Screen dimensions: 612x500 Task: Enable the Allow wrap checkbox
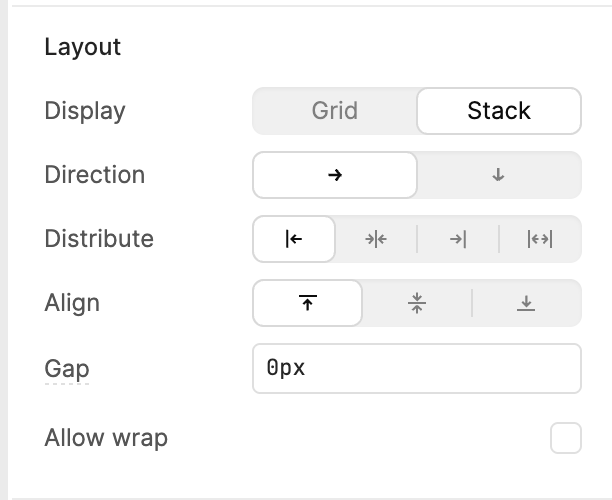point(565,438)
